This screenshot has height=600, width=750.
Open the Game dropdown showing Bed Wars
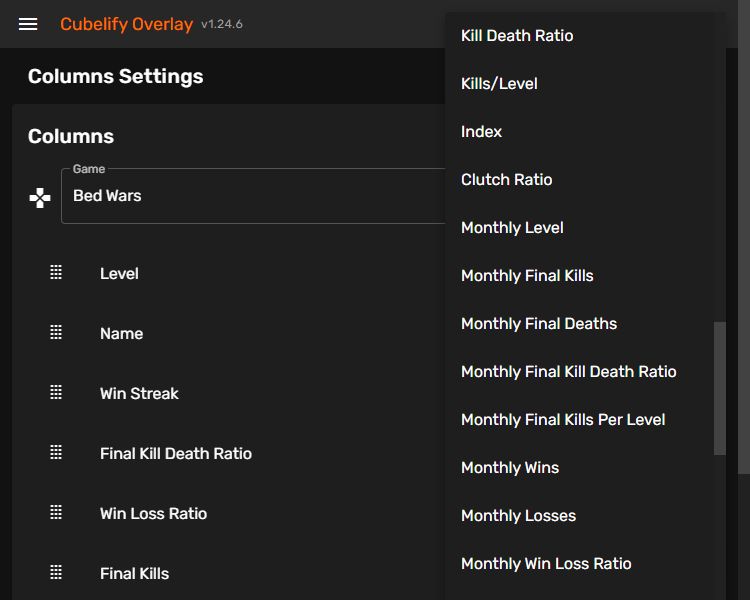click(250, 196)
